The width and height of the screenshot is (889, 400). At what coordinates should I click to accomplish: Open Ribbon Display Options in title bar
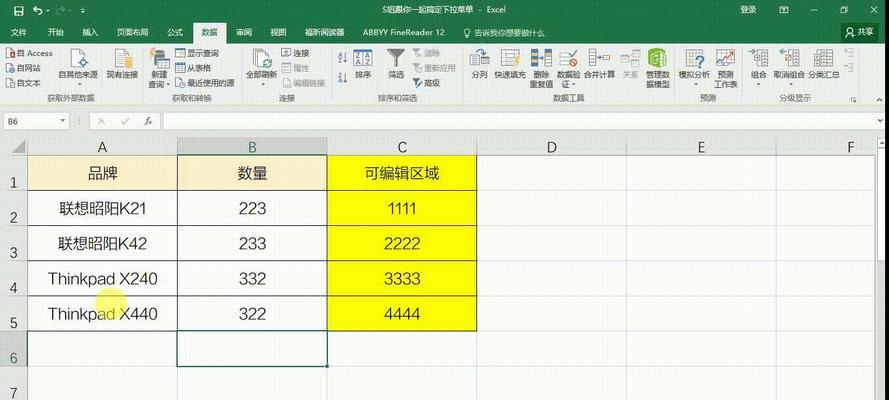click(783, 10)
